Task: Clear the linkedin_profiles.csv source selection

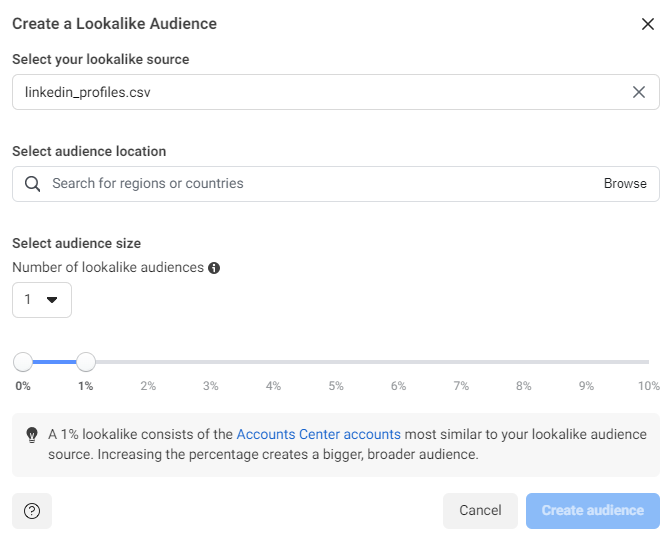Action: (639, 92)
